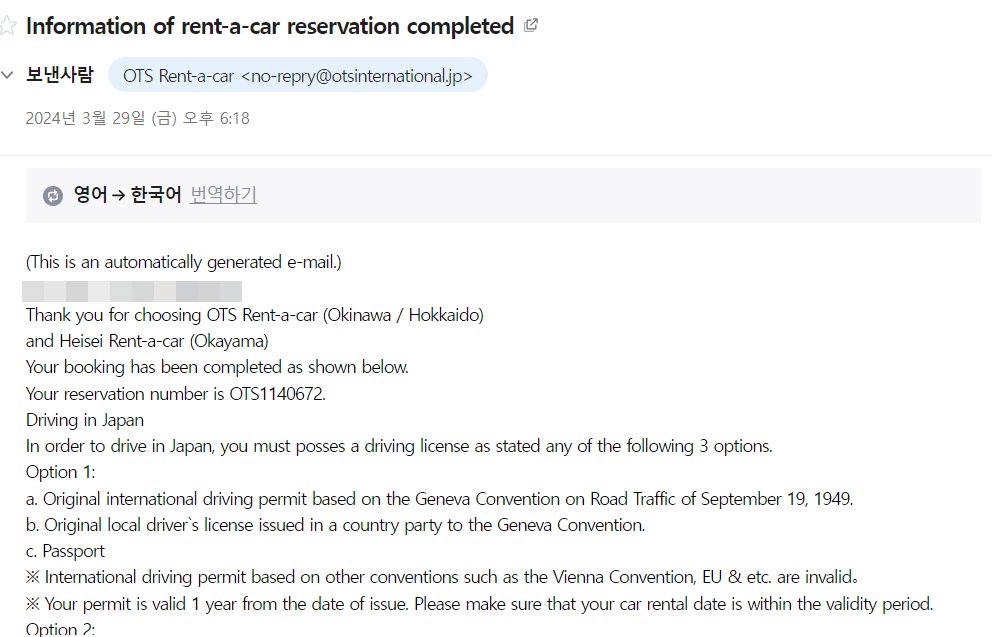The width and height of the screenshot is (992, 637).
Task: Click the "Driving in Japan" line
Action: tap(85, 420)
